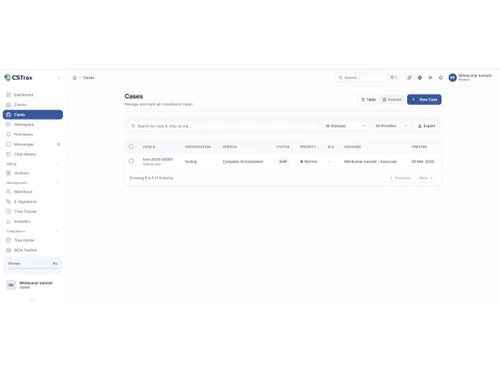Click the Company Incorporation service cell
Viewport: 500px width, 375px height.
[243, 161]
